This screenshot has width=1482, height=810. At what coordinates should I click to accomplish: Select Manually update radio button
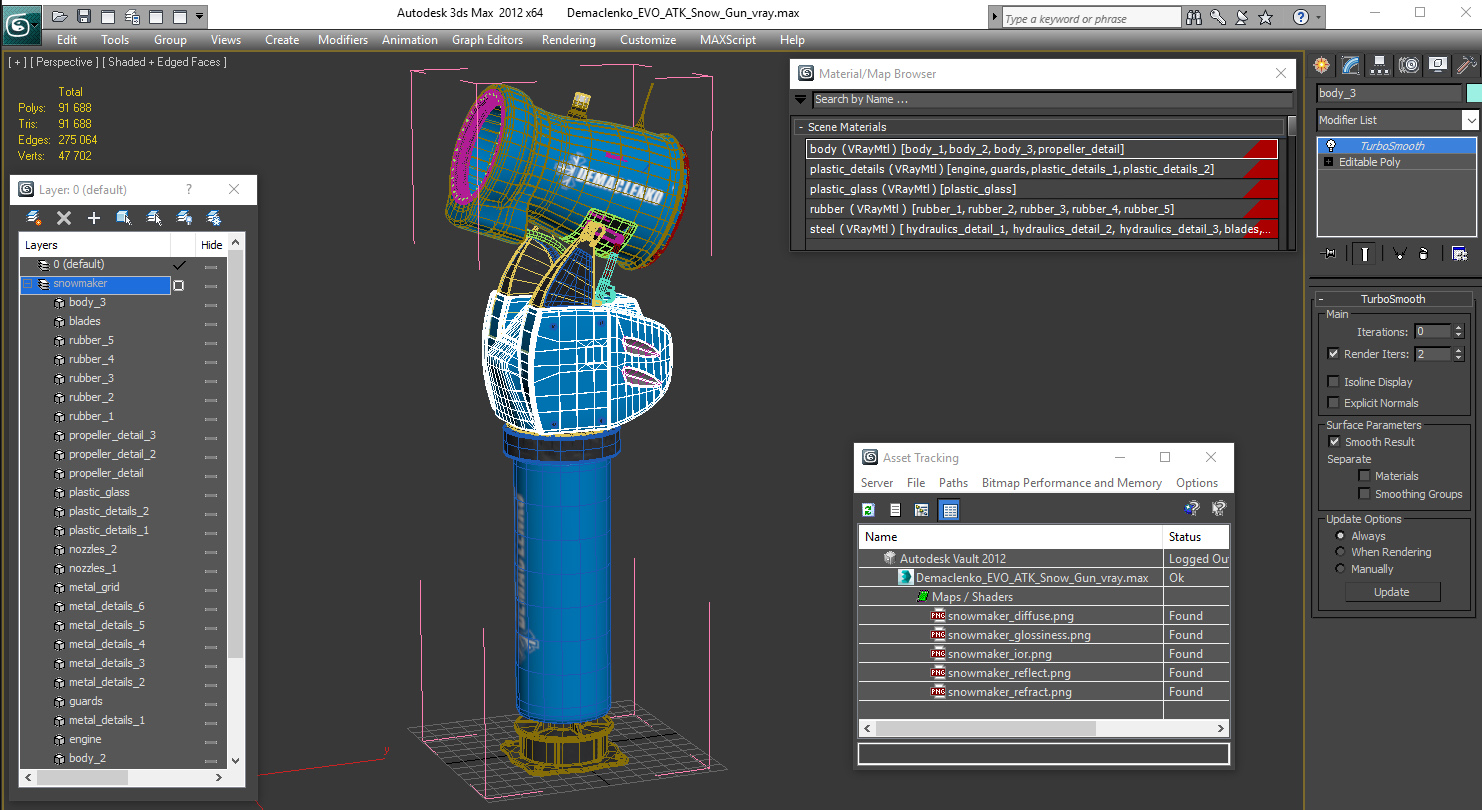[1340, 569]
